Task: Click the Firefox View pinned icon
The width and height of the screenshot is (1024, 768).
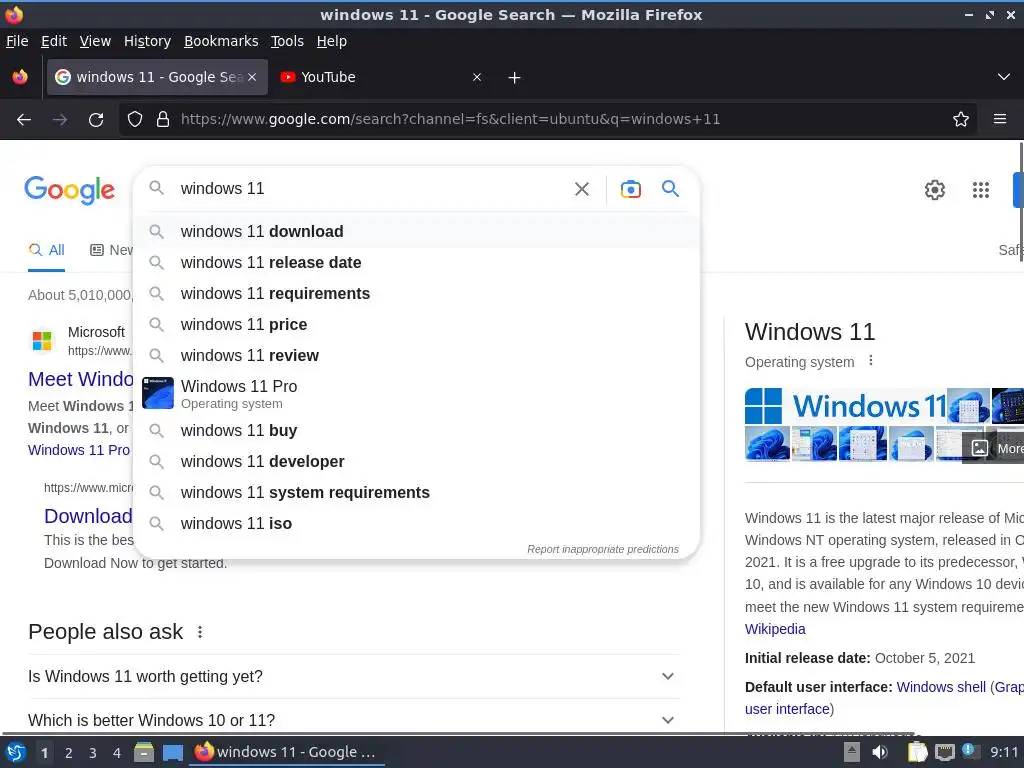Action: click(x=20, y=77)
